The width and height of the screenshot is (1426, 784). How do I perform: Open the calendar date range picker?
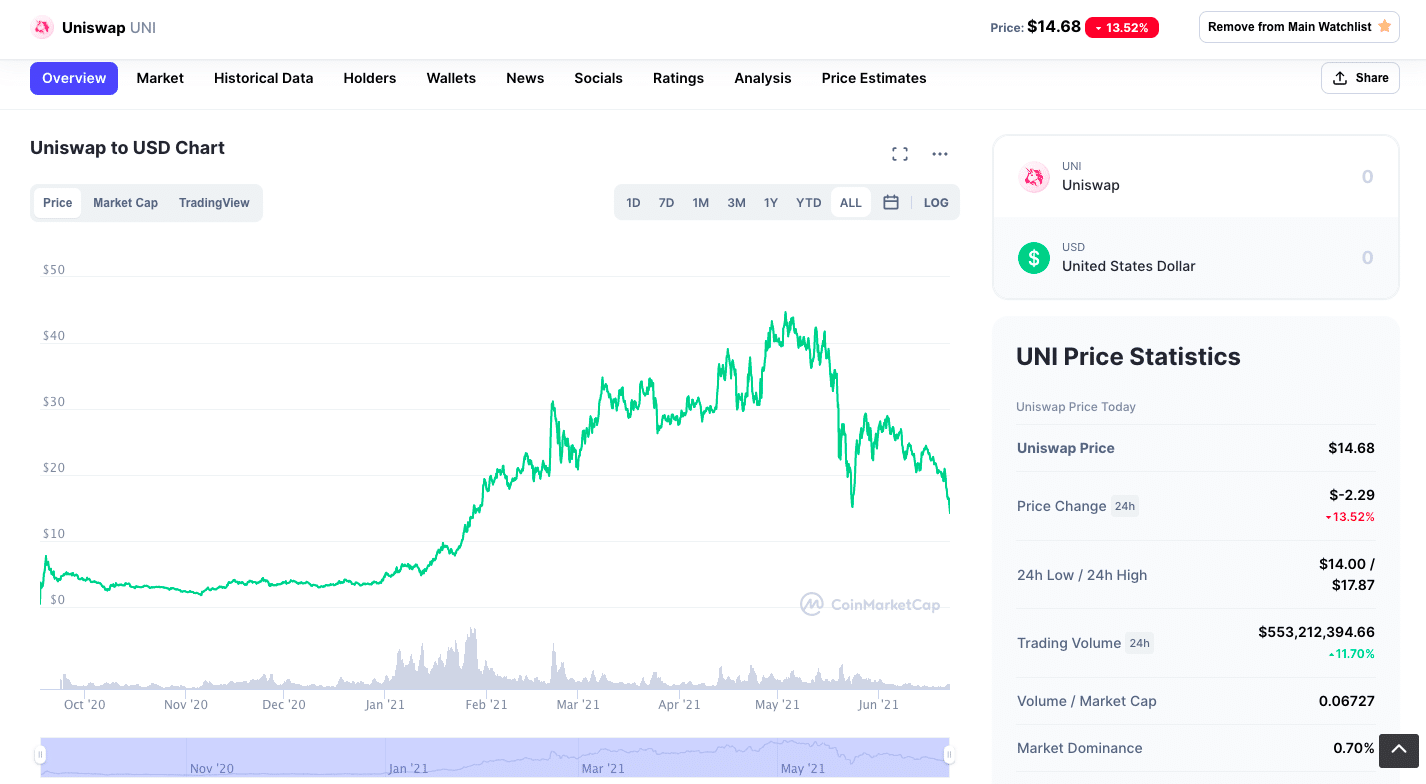(891, 202)
